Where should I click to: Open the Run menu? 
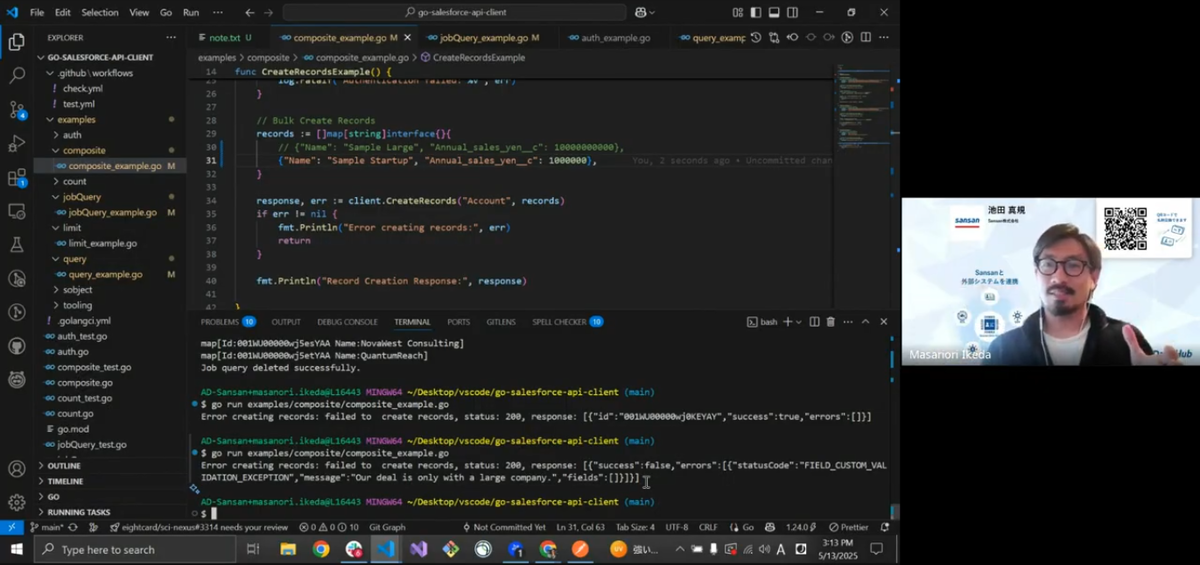pyautogui.click(x=191, y=12)
